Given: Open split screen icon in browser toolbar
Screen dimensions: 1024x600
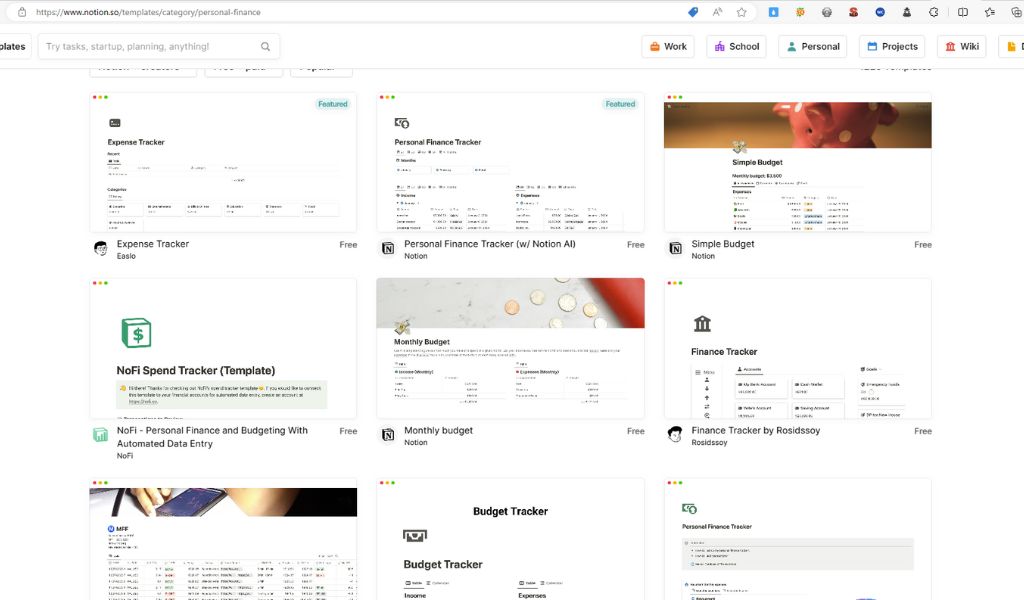Looking at the screenshot, I should coord(963,12).
